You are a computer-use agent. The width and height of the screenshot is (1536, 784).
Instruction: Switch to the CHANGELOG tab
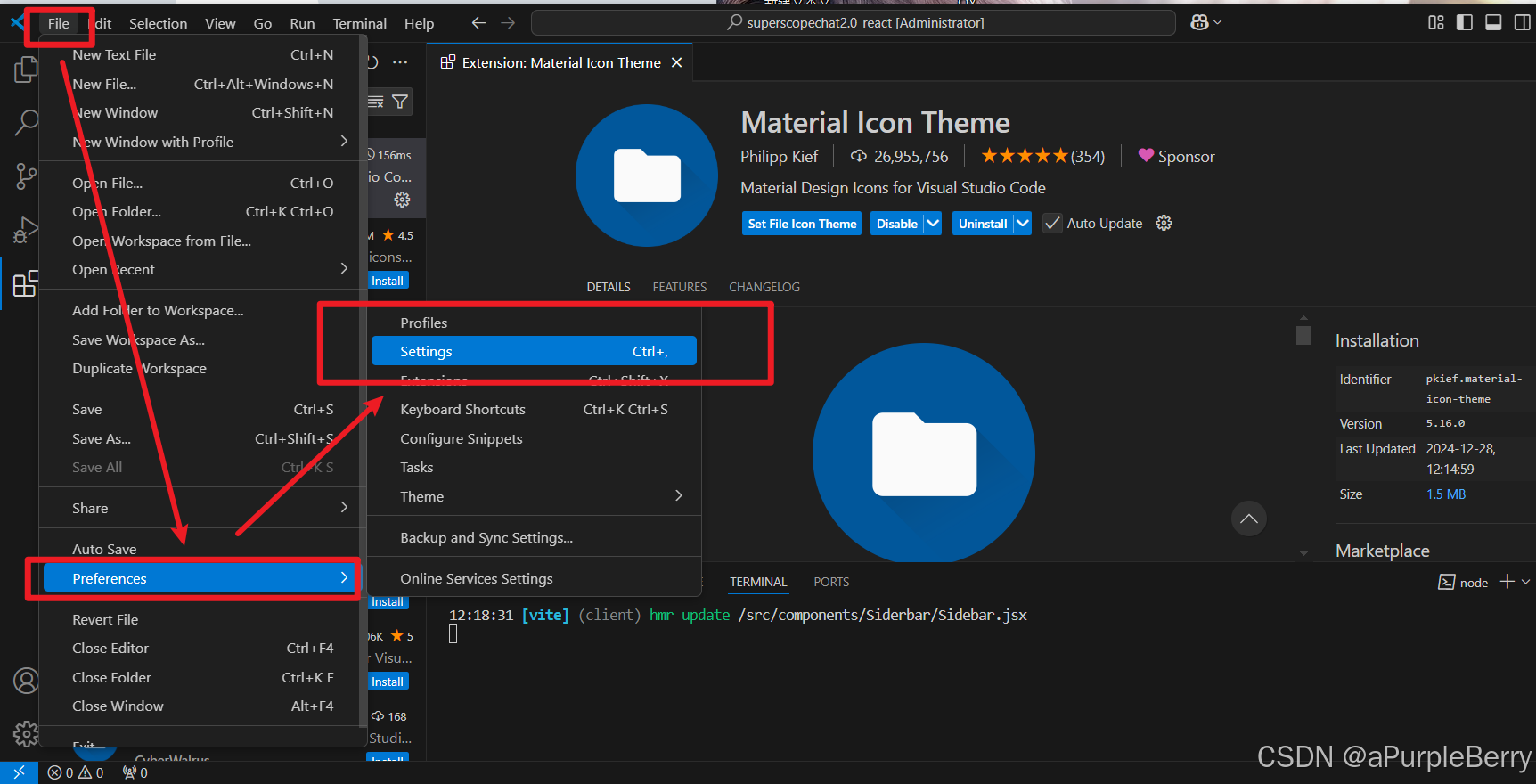[764, 287]
